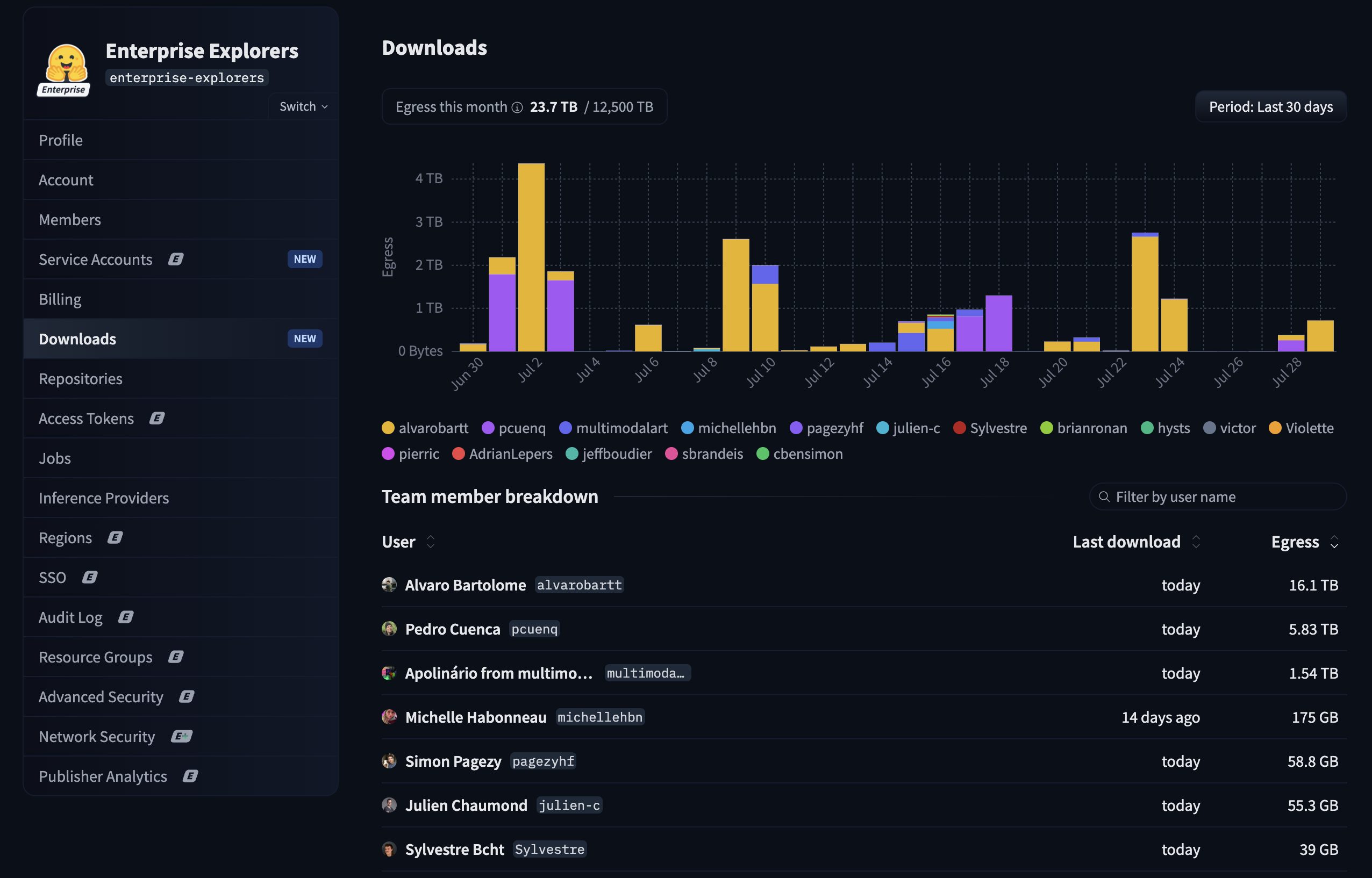This screenshot has width=1372, height=878.
Task: Click the Enterprise Plus badge next to Network Security
Action: click(x=181, y=737)
